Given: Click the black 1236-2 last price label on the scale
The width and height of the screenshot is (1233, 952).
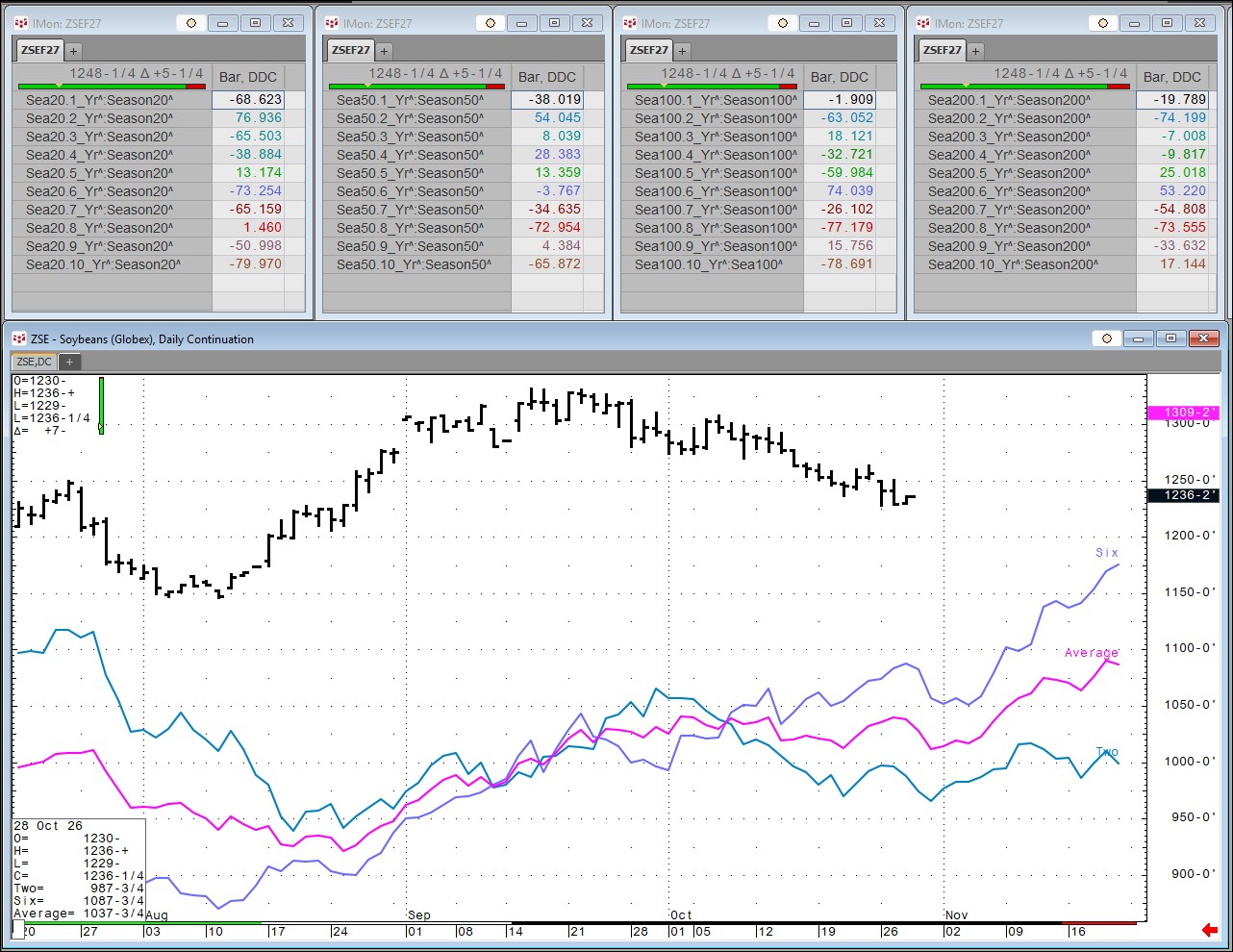Looking at the screenshot, I should coord(1183,495).
